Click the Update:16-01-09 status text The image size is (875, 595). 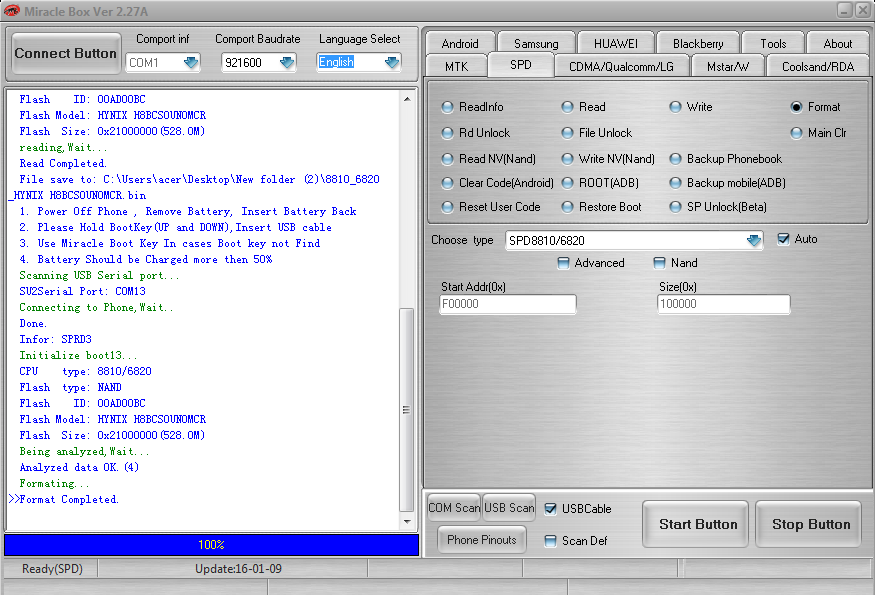click(x=238, y=569)
